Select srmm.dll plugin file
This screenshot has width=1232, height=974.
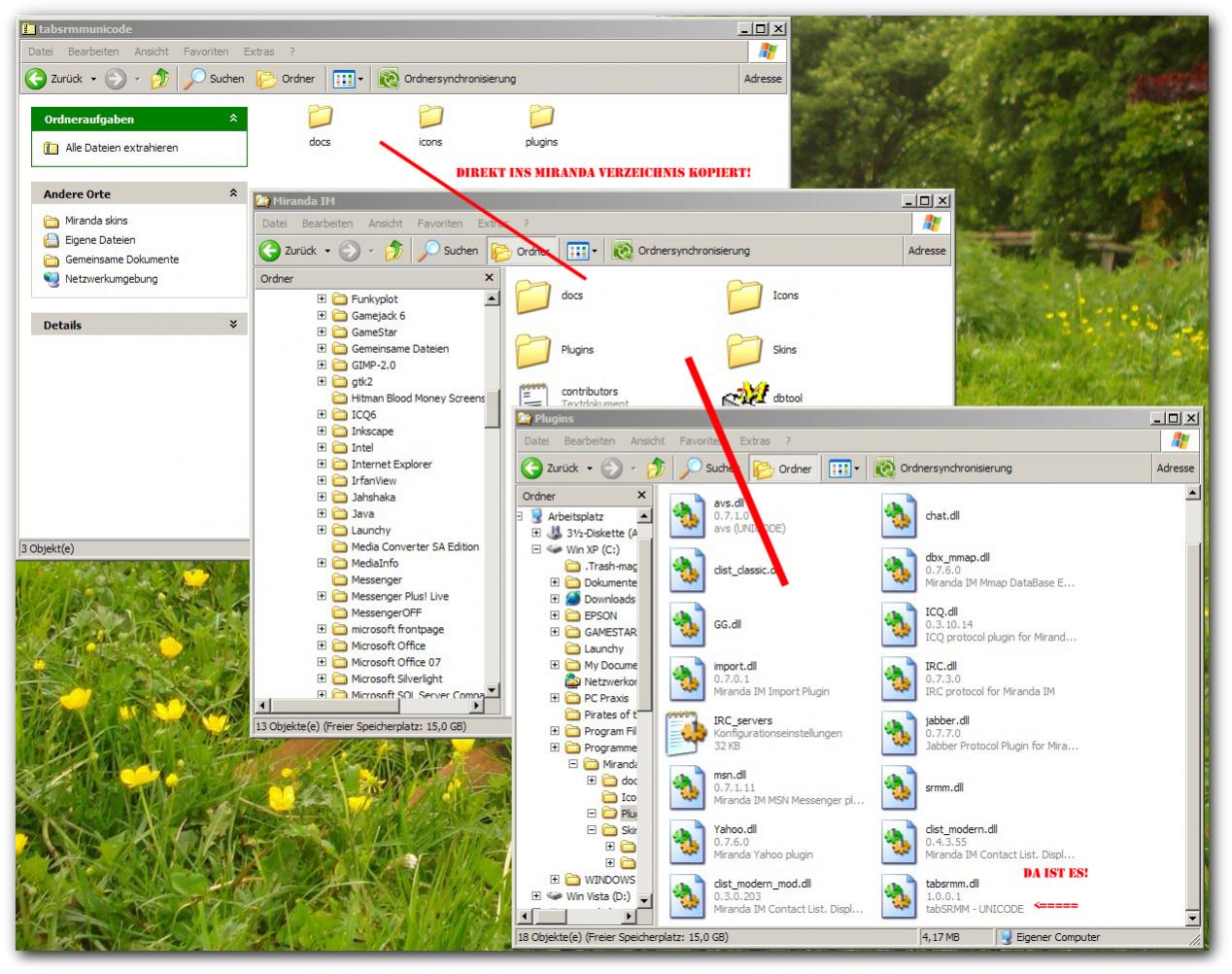coord(923,788)
